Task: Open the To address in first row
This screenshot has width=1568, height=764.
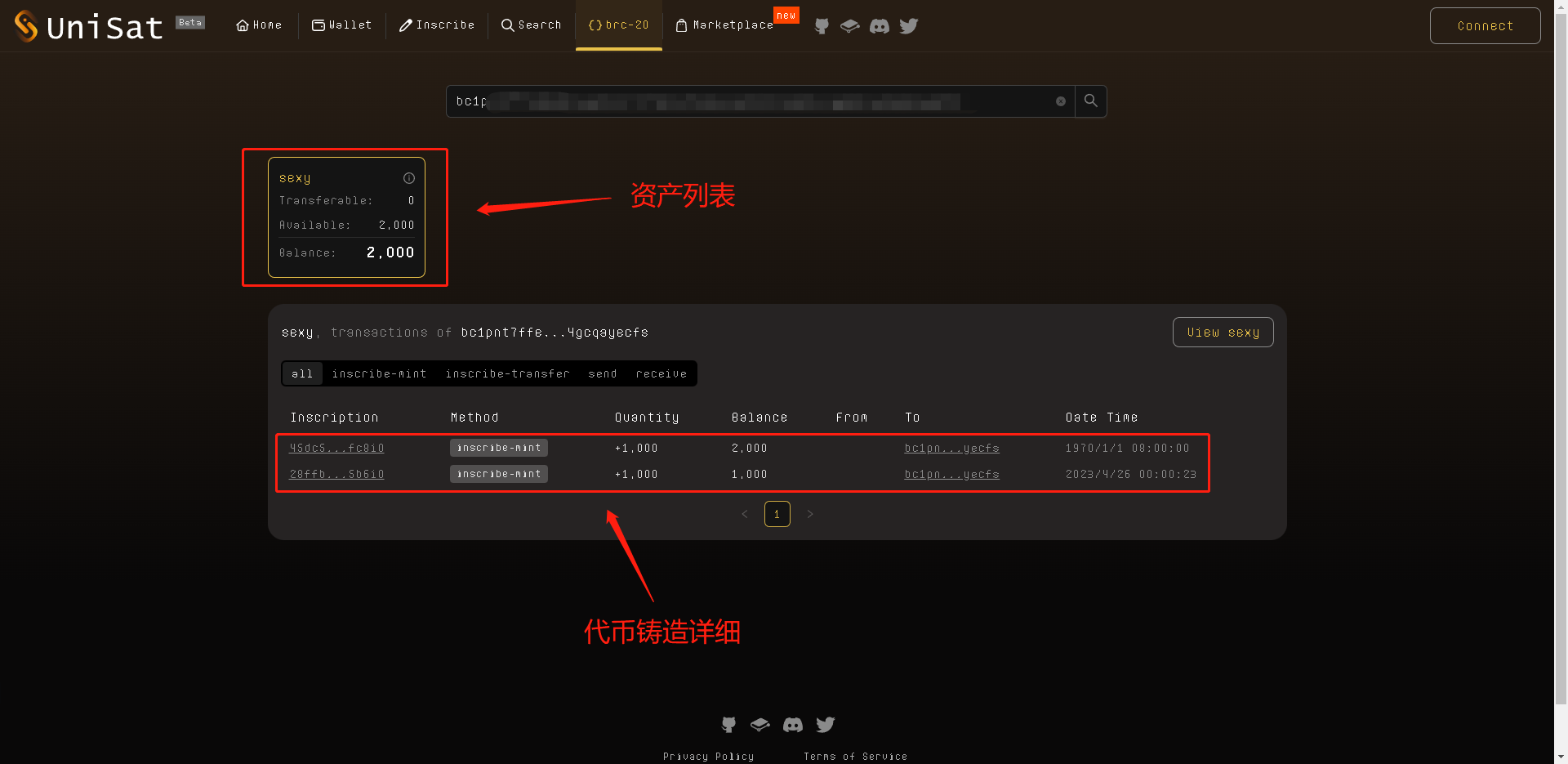Action: point(951,448)
